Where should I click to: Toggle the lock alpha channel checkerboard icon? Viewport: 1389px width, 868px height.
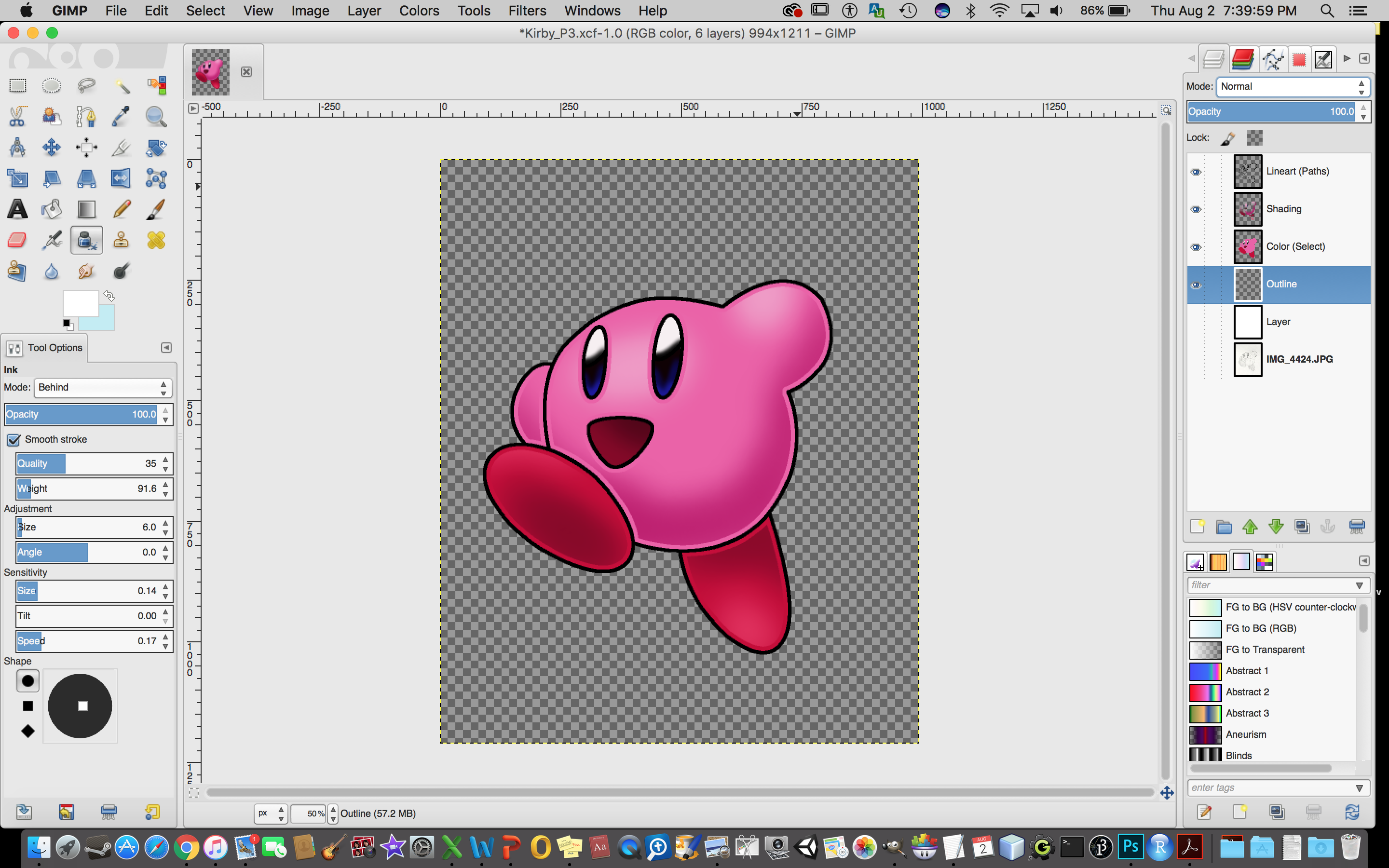(x=1255, y=138)
